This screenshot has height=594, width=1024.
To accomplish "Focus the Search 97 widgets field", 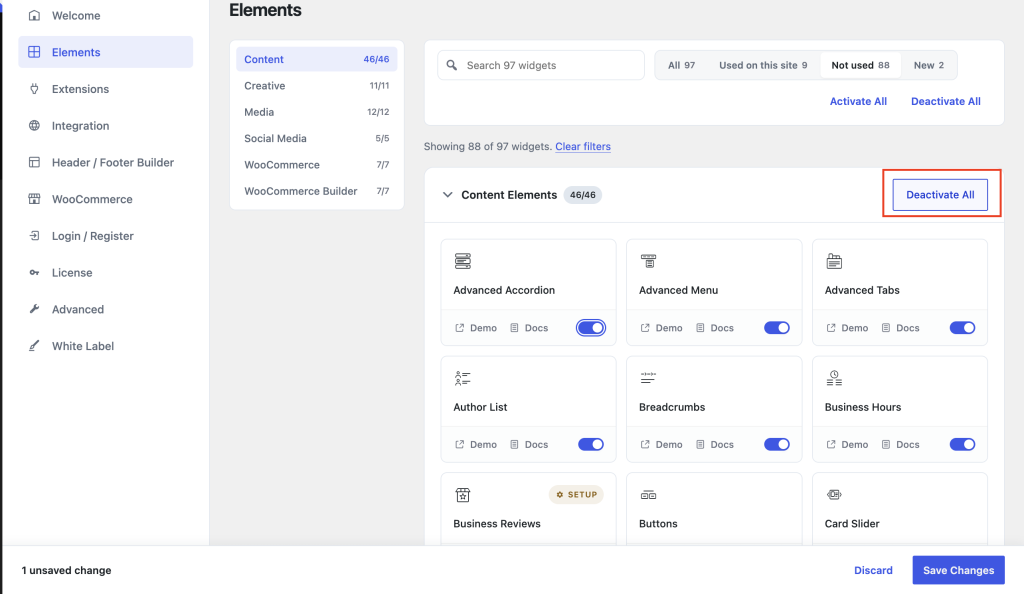I will tap(541, 65).
